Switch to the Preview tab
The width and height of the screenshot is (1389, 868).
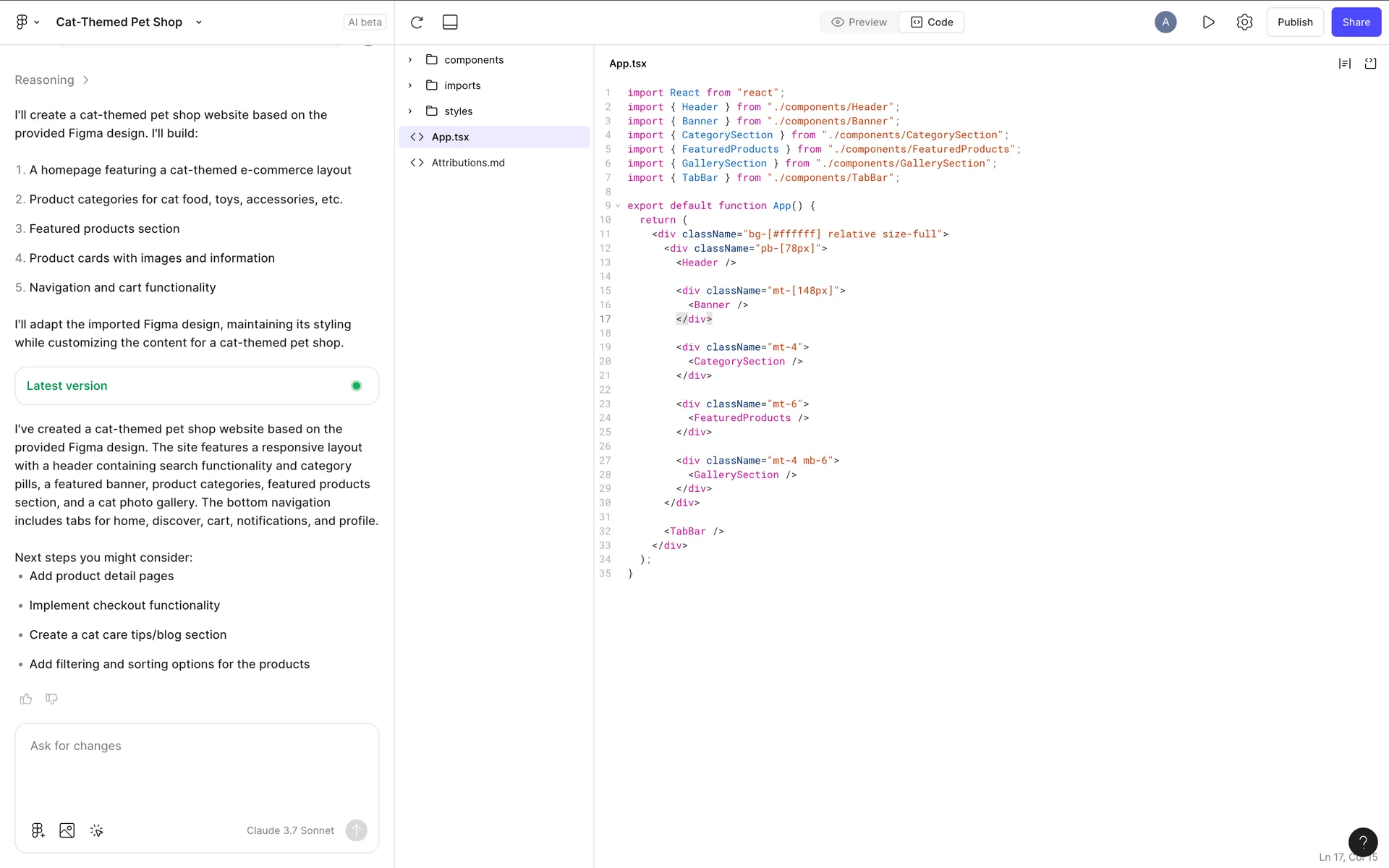[859, 22]
